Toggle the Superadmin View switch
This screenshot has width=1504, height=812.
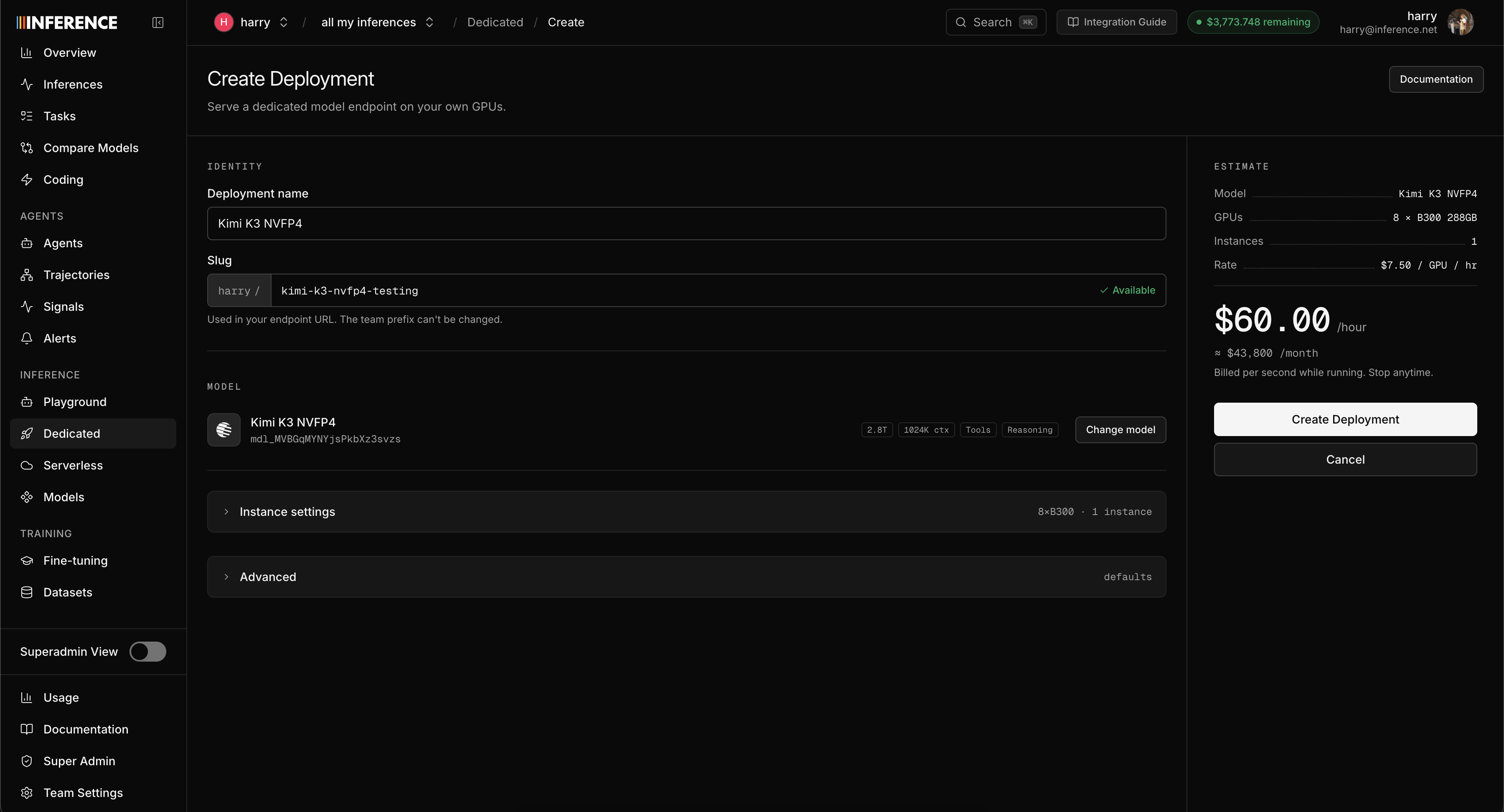click(148, 652)
